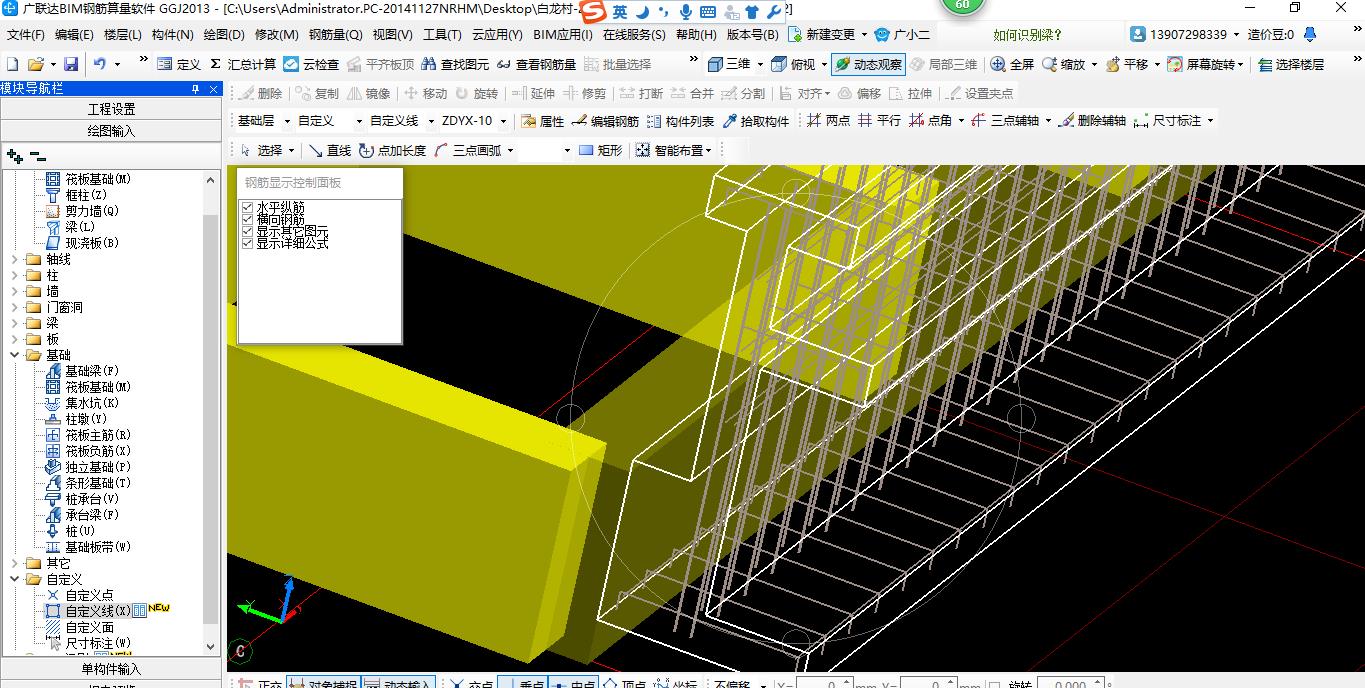Click 新建变更 new change button
The width and height of the screenshot is (1365, 688).
827,34
